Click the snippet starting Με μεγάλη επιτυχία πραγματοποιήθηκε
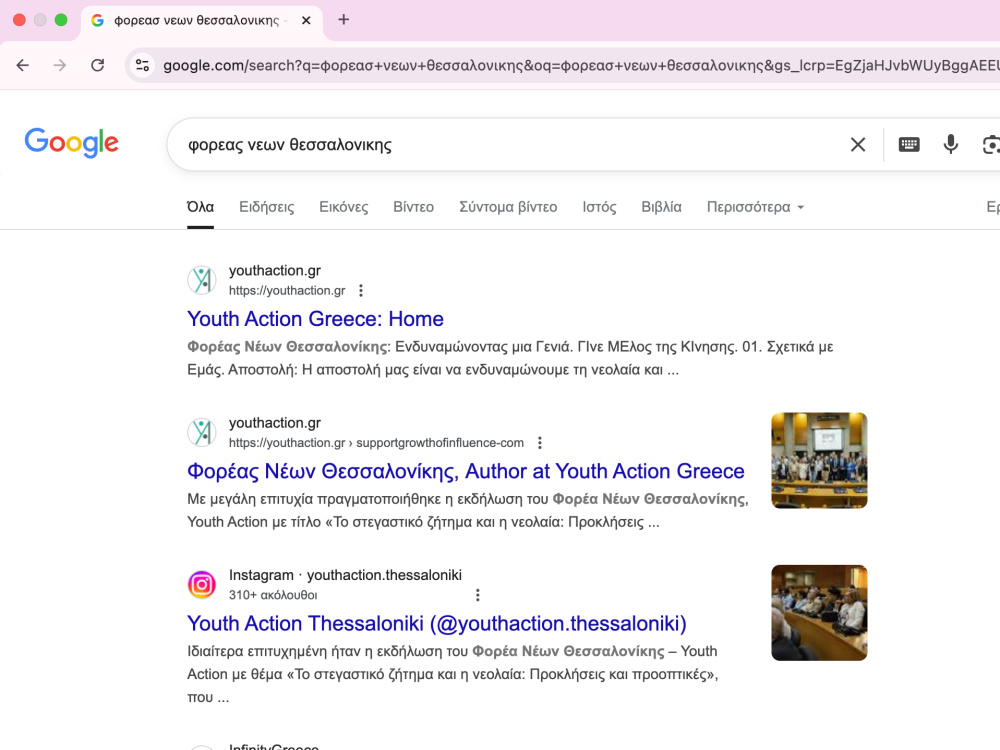Image resolution: width=1000 pixels, height=750 pixels. pyautogui.click(x=467, y=511)
